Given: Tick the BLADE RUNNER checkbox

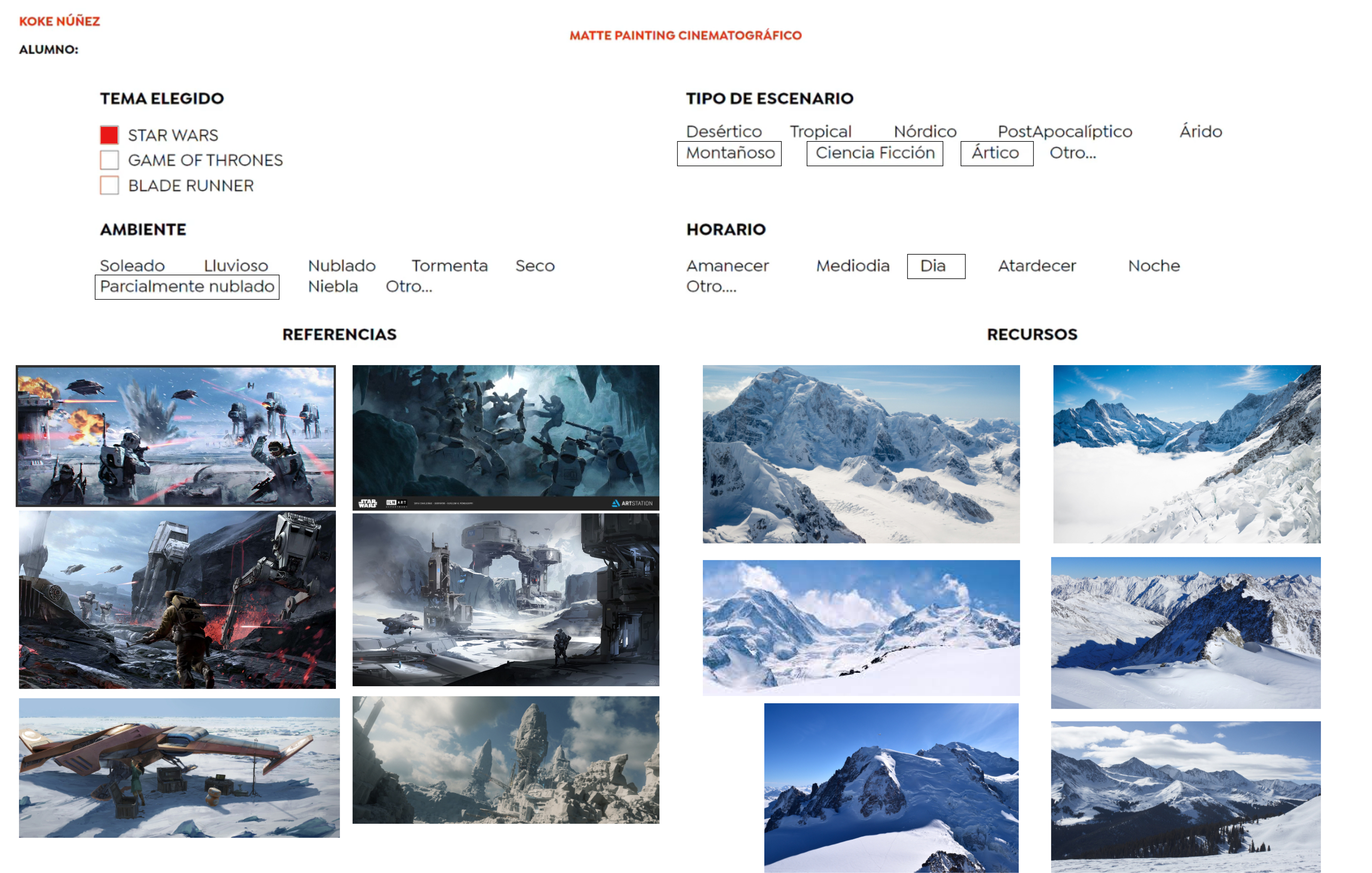Looking at the screenshot, I should click(109, 185).
